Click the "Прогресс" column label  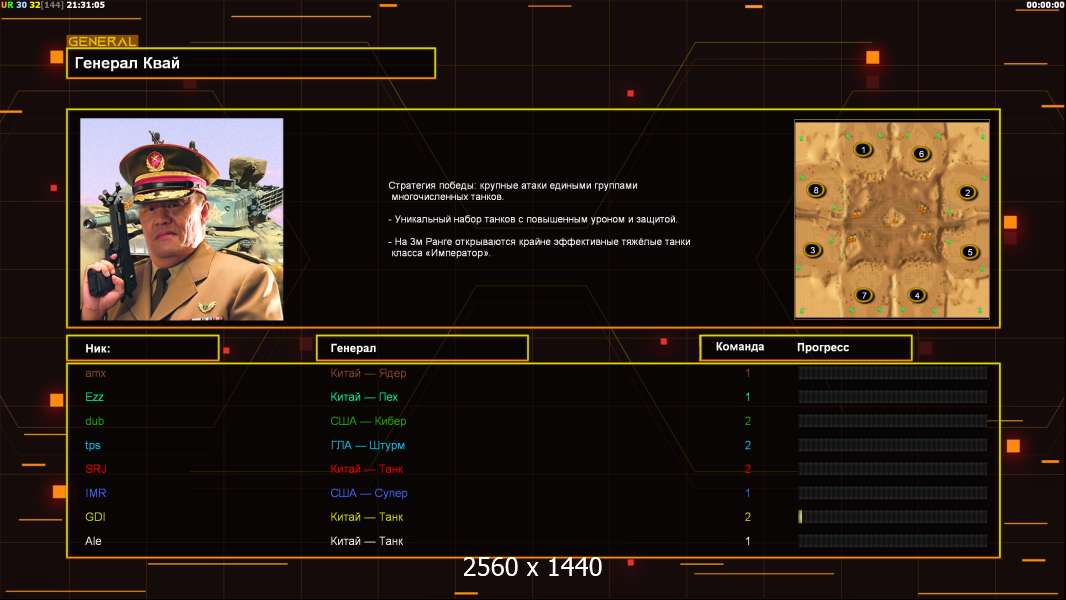point(823,347)
